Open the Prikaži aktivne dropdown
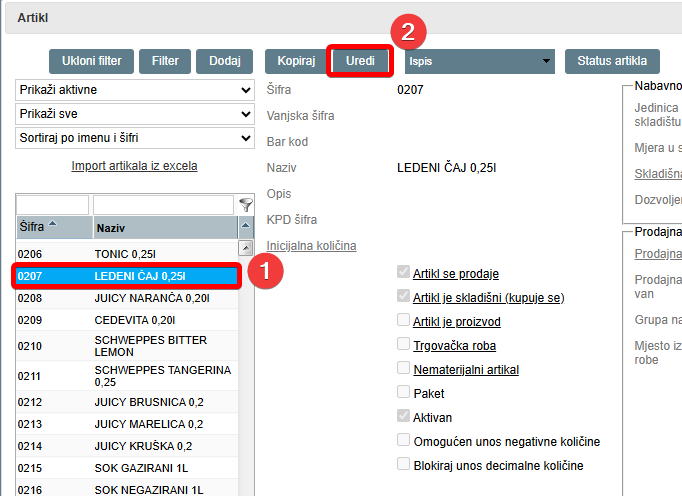The width and height of the screenshot is (682, 496). [135, 90]
